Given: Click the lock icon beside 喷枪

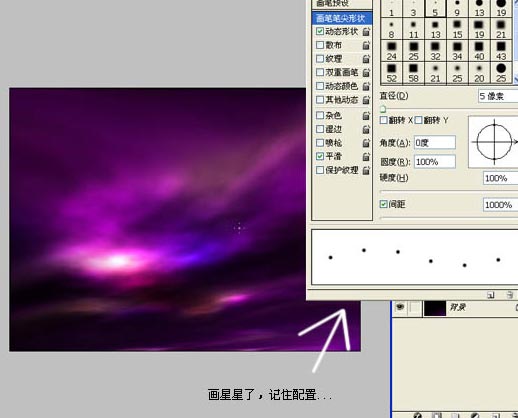Looking at the screenshot, I should [x=366, y=143].
